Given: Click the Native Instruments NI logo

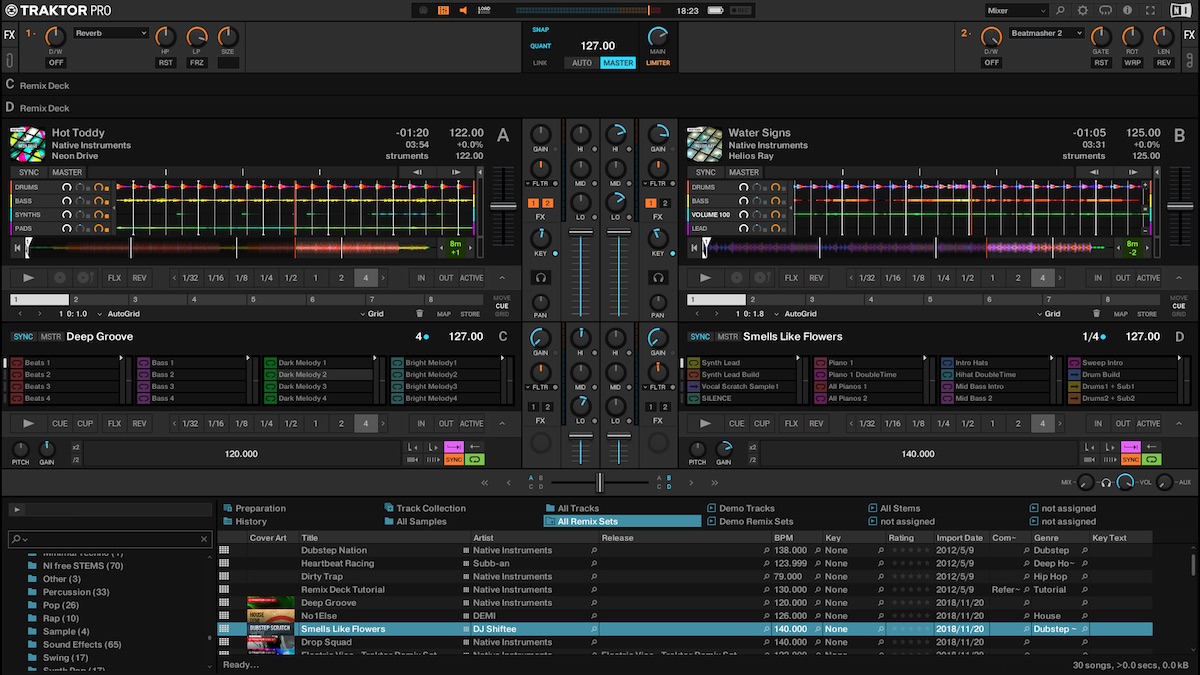Looking at the screenshot, I should coord(1181,10).
